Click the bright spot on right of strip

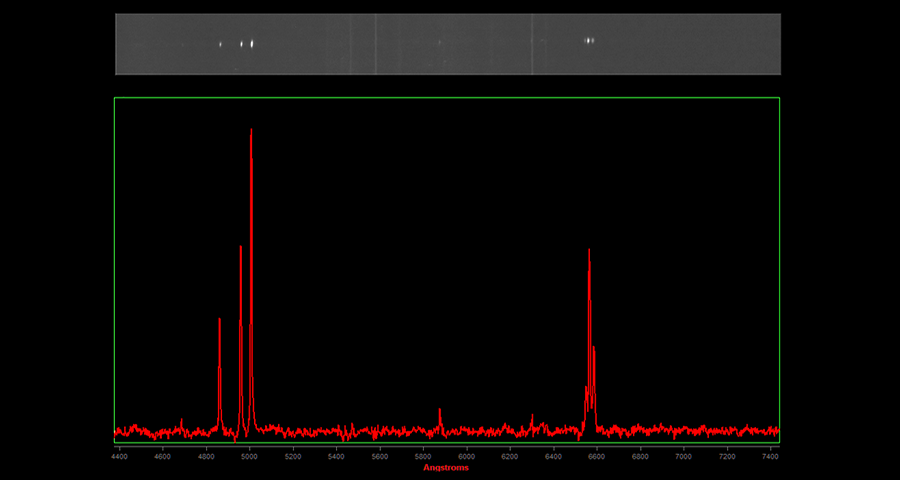click(589, 41)
